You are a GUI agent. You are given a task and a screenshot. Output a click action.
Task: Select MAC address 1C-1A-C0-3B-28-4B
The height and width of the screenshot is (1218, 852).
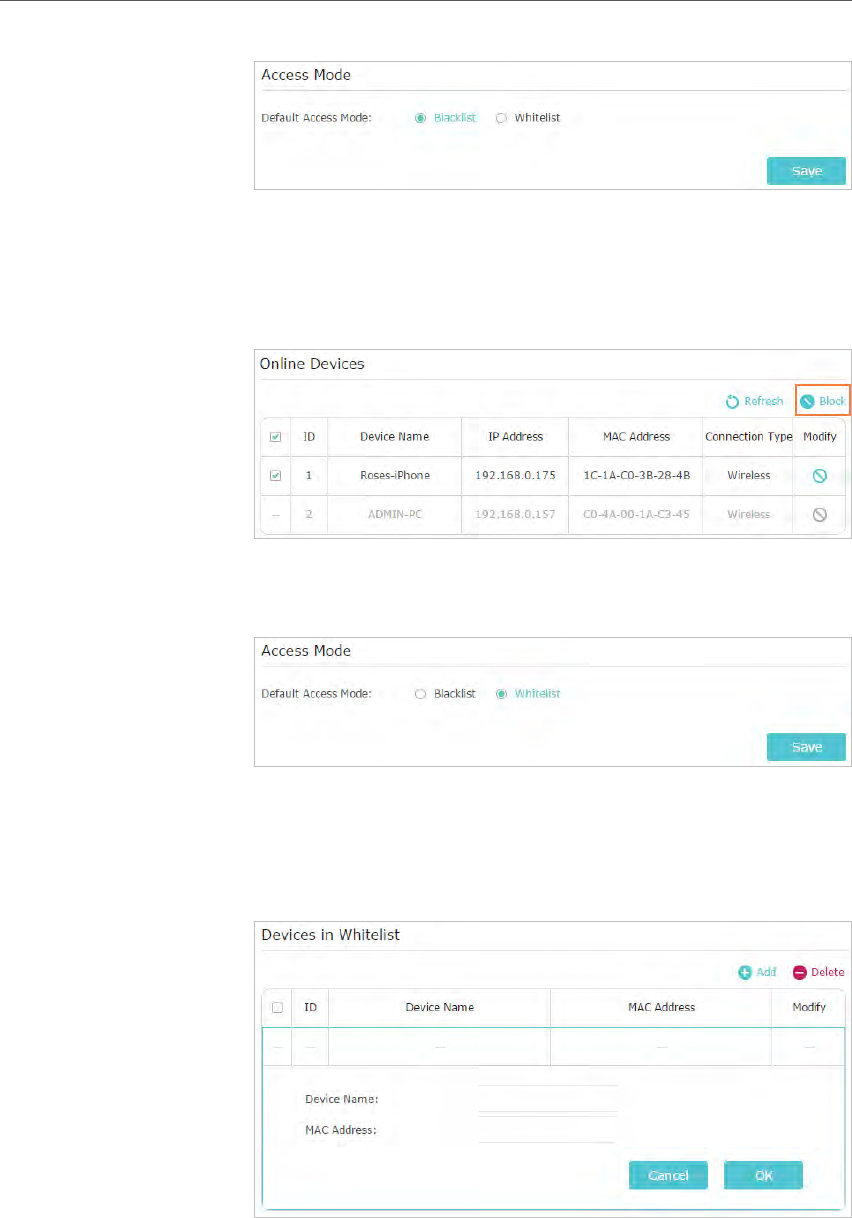pos(635,475)
